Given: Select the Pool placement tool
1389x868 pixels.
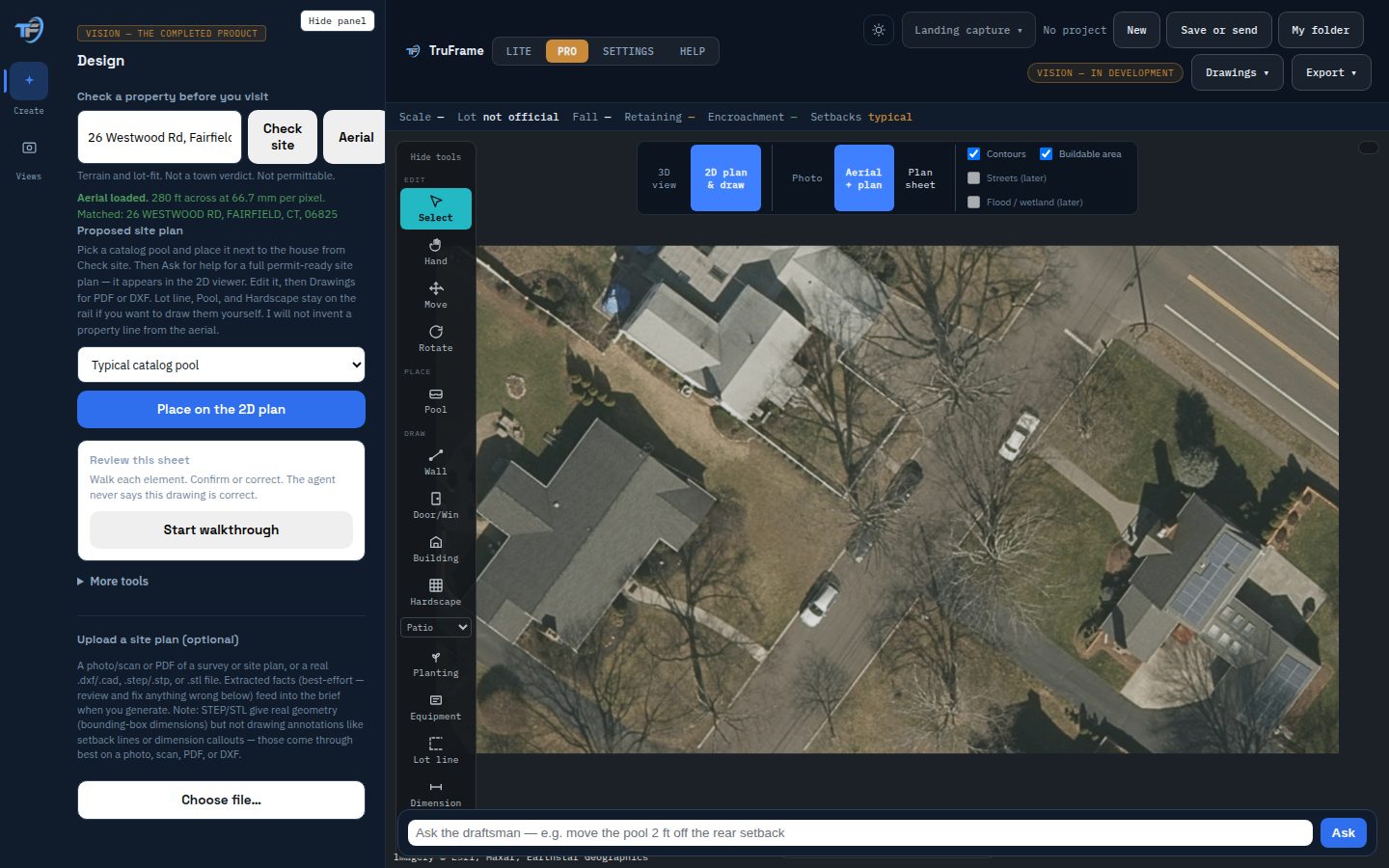Looking at the screenshot, I should (436, 400).
